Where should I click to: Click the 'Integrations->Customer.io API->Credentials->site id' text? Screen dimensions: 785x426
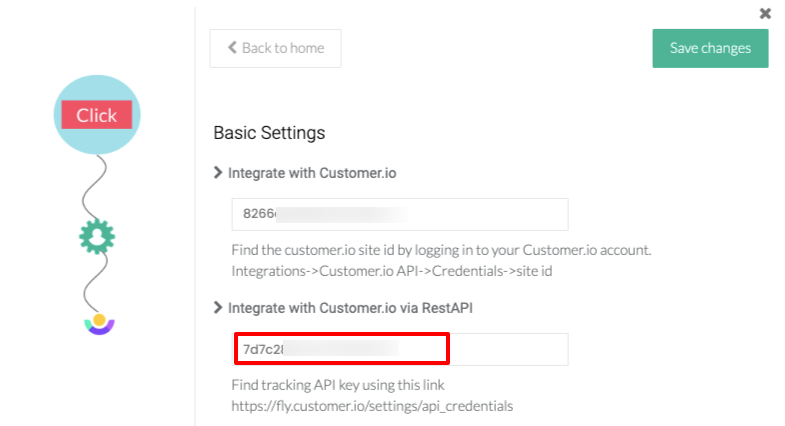pos(391,271)
